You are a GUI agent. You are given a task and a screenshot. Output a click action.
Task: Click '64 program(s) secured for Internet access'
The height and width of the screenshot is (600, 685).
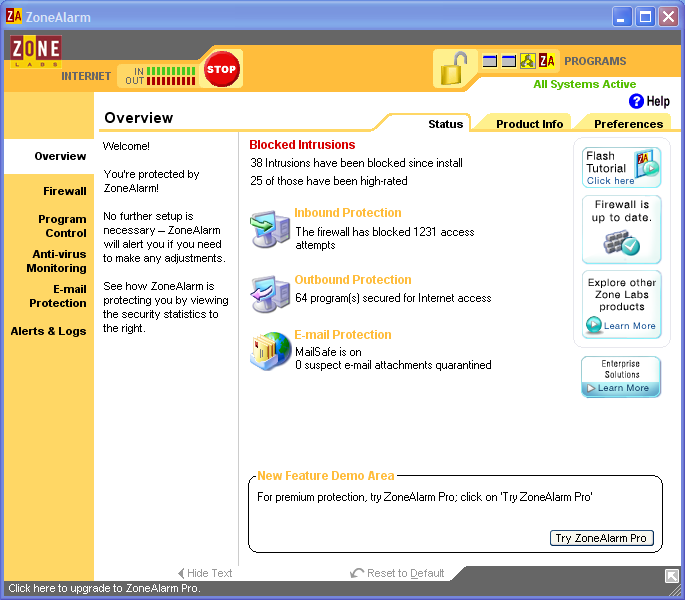coord(393,298)
